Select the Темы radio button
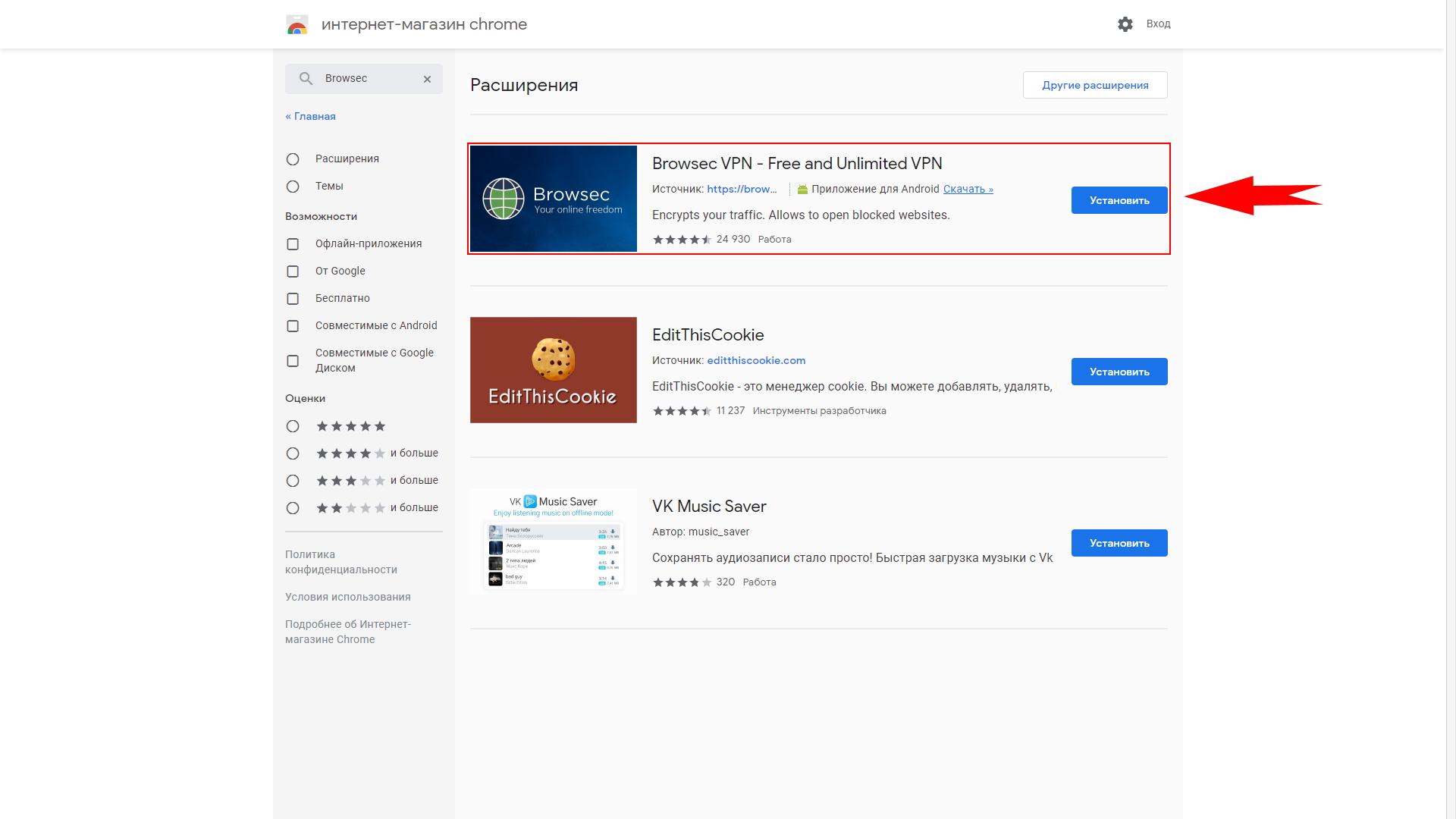Screen dimensions: 1456x819 (x=293, y=187)
